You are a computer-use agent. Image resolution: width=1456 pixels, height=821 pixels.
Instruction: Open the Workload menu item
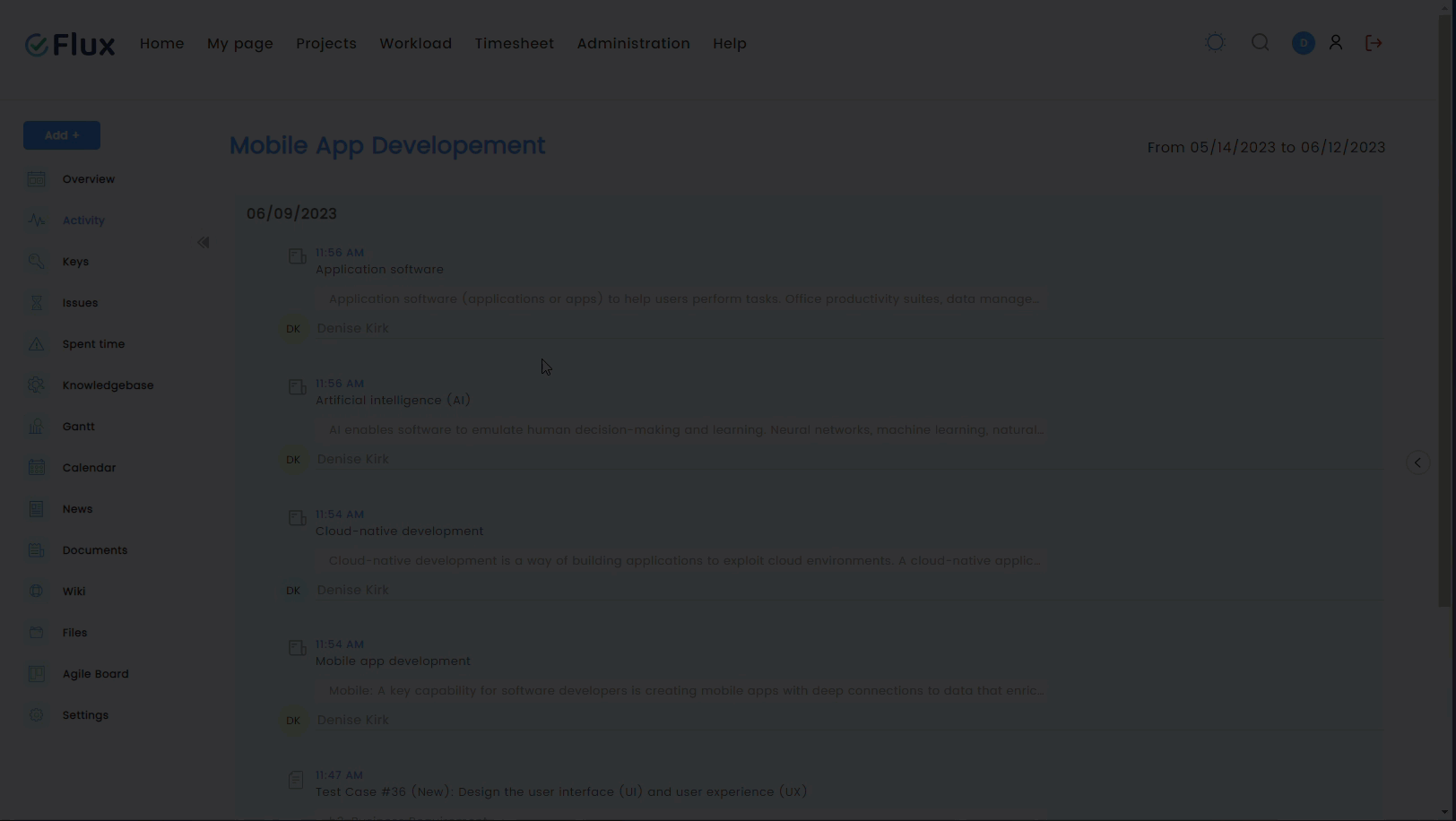click(x=415, y=44)
